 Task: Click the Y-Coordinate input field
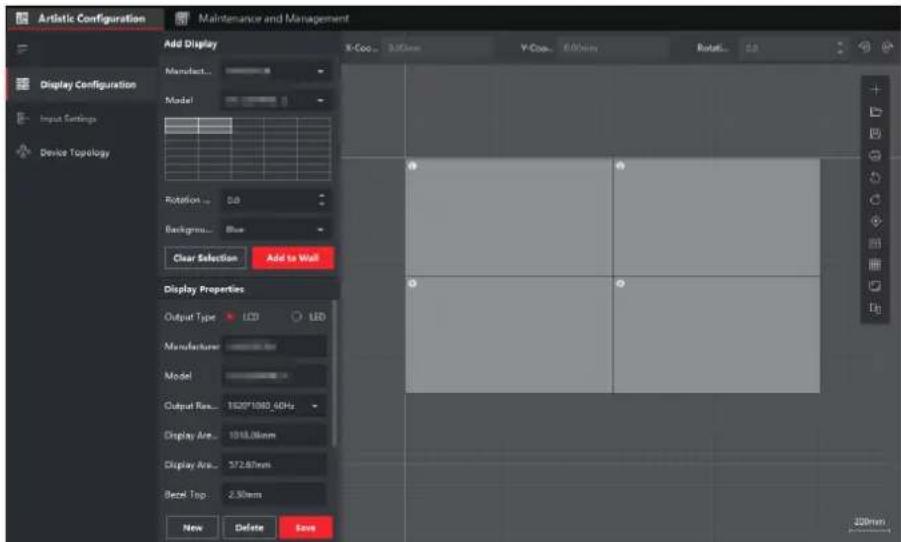614,48
